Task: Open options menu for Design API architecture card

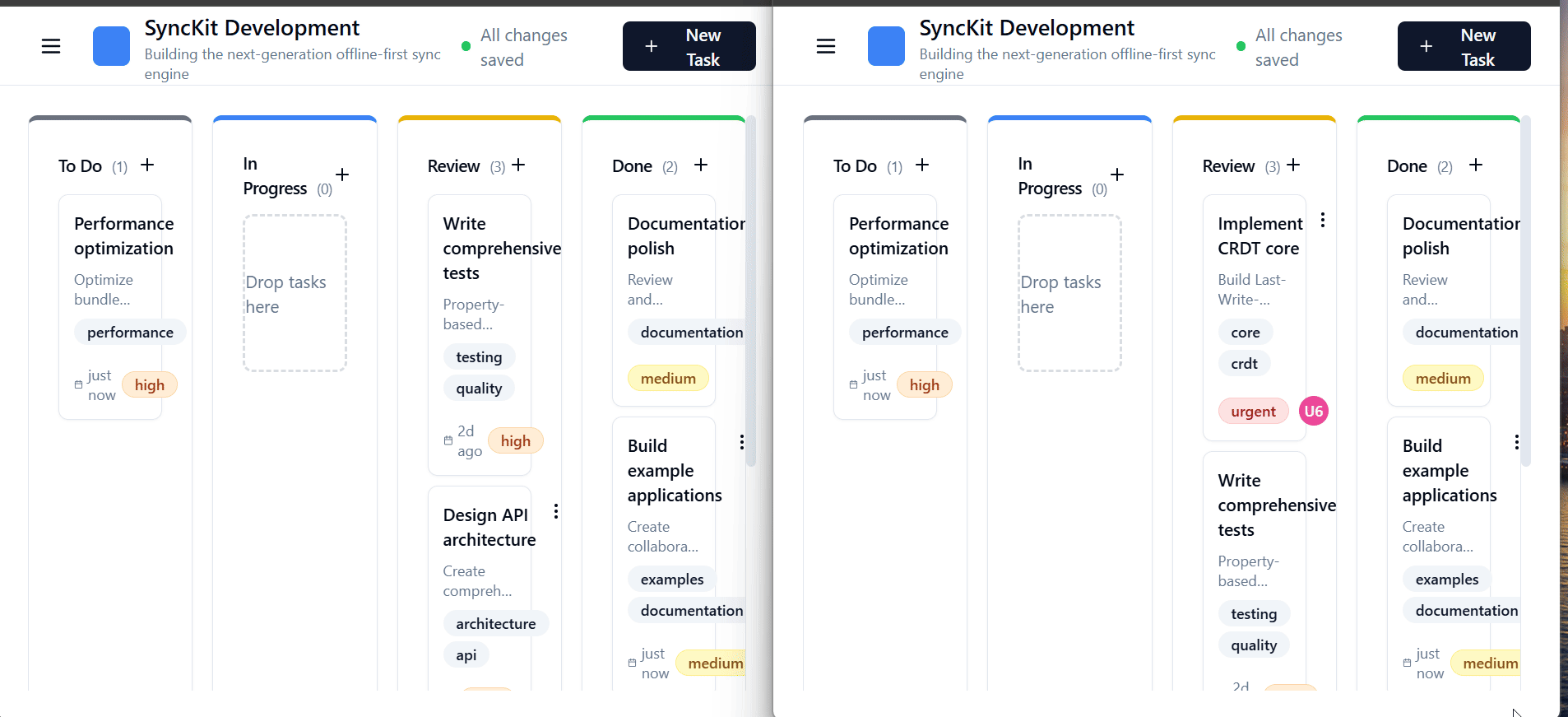Action: pos(556,512)
